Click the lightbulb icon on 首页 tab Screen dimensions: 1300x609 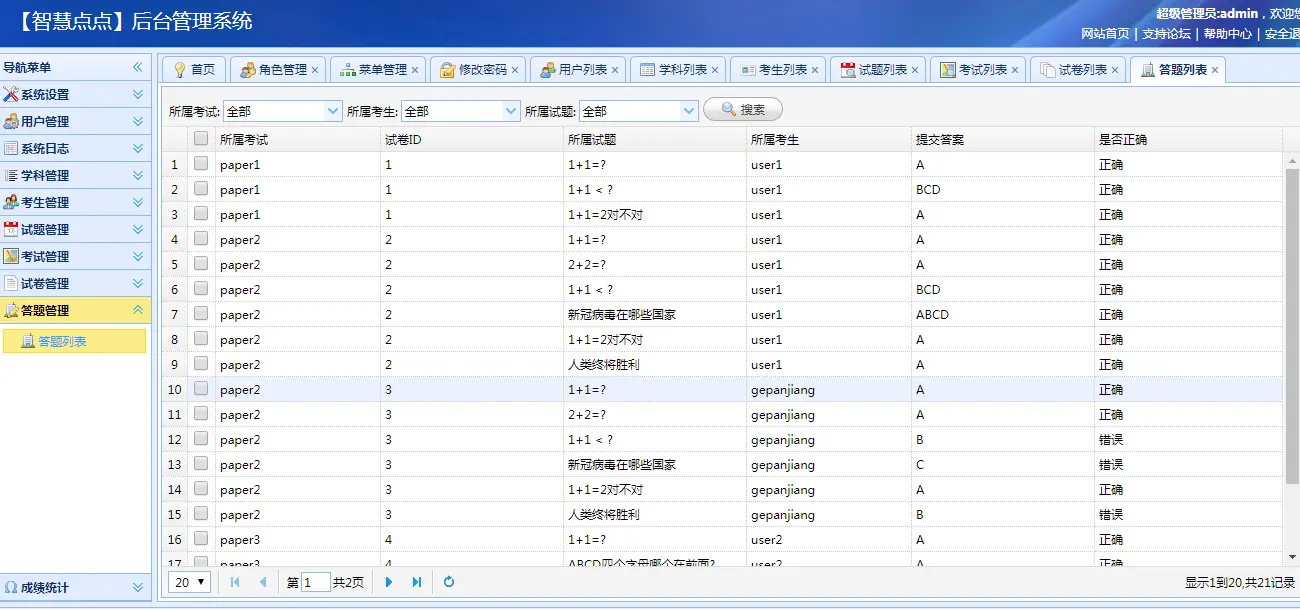(x=180, y=70)
